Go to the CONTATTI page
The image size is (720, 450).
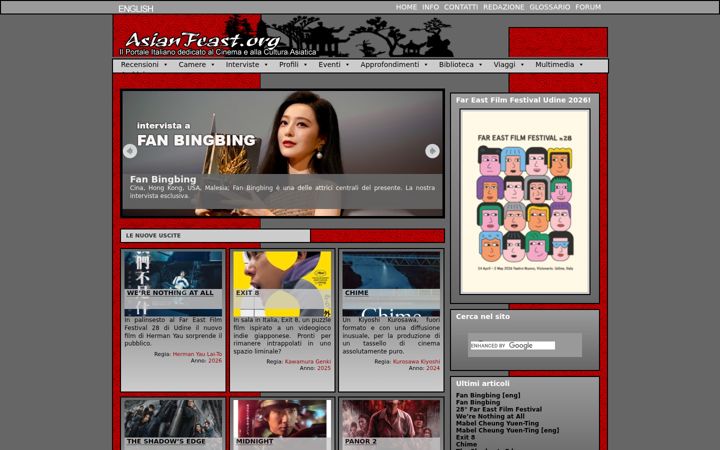coord(461,7)
